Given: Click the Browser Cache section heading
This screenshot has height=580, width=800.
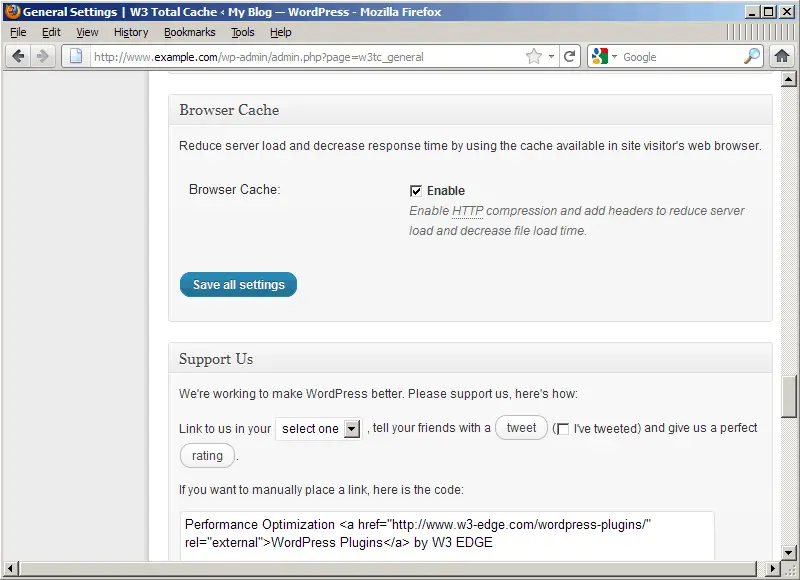Looking at the screenshot, I should tap(229, 110).
